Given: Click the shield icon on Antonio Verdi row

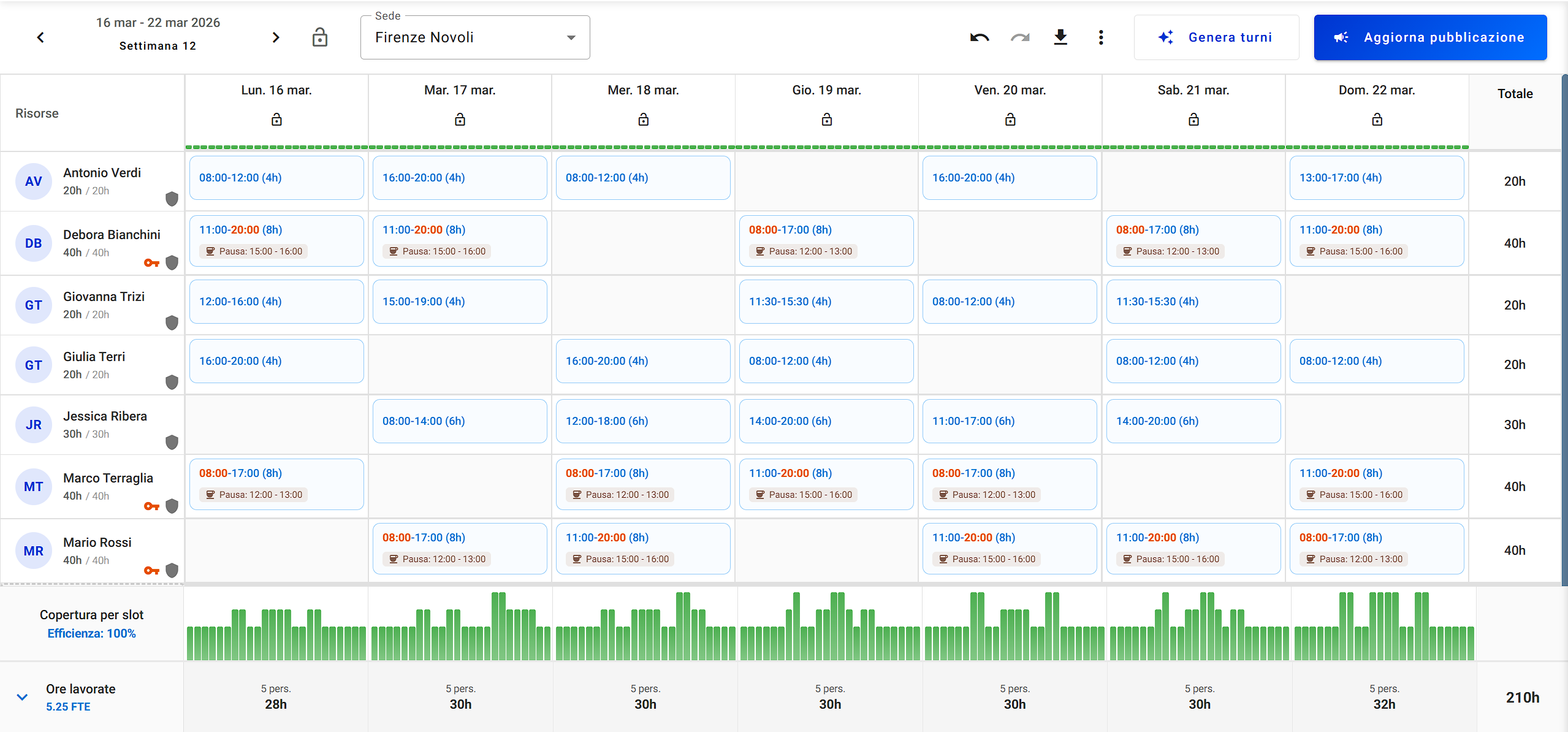Looking at the screenshot, I should point(172,199).
